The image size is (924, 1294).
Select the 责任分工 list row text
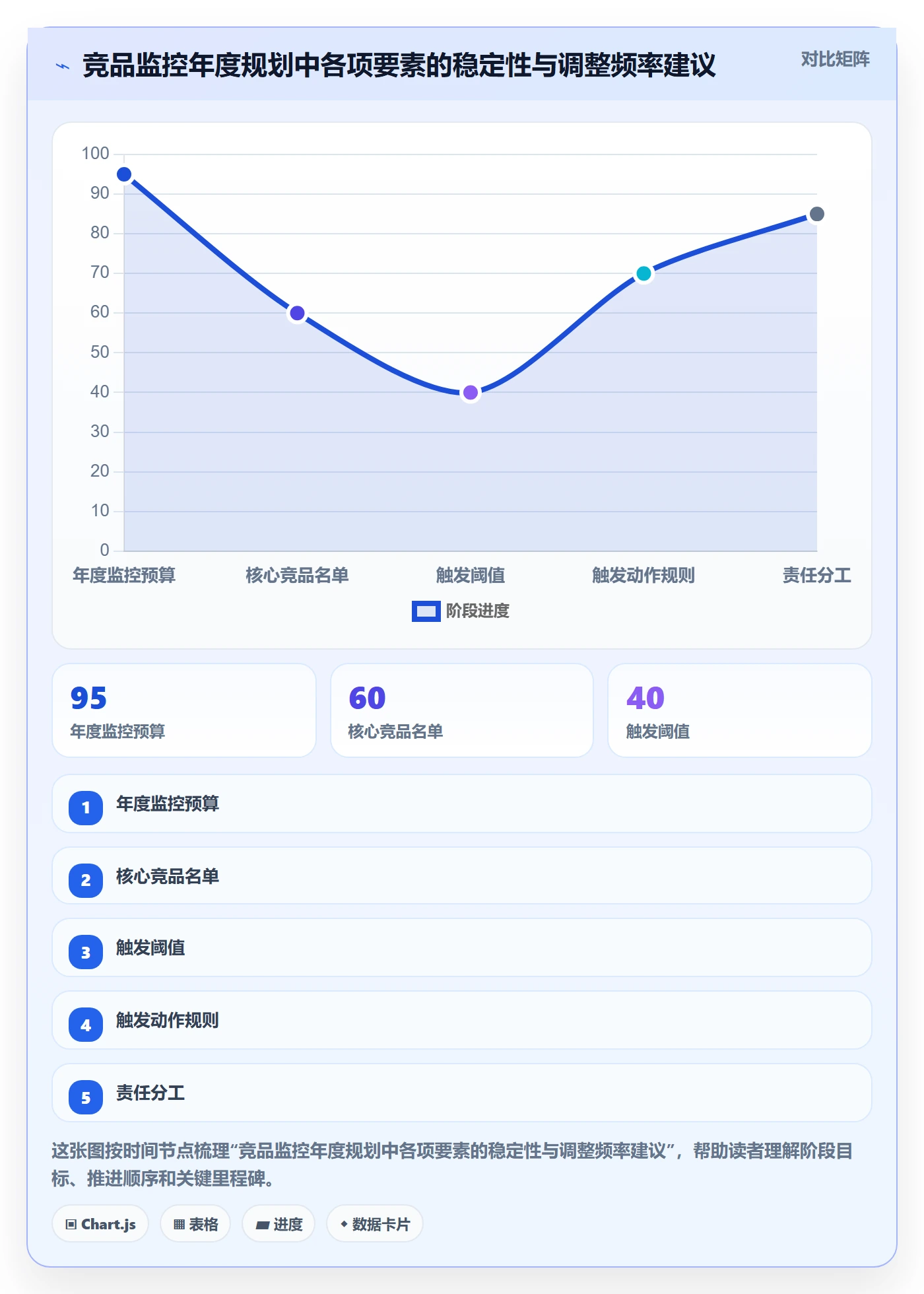tap(150, 1093)
